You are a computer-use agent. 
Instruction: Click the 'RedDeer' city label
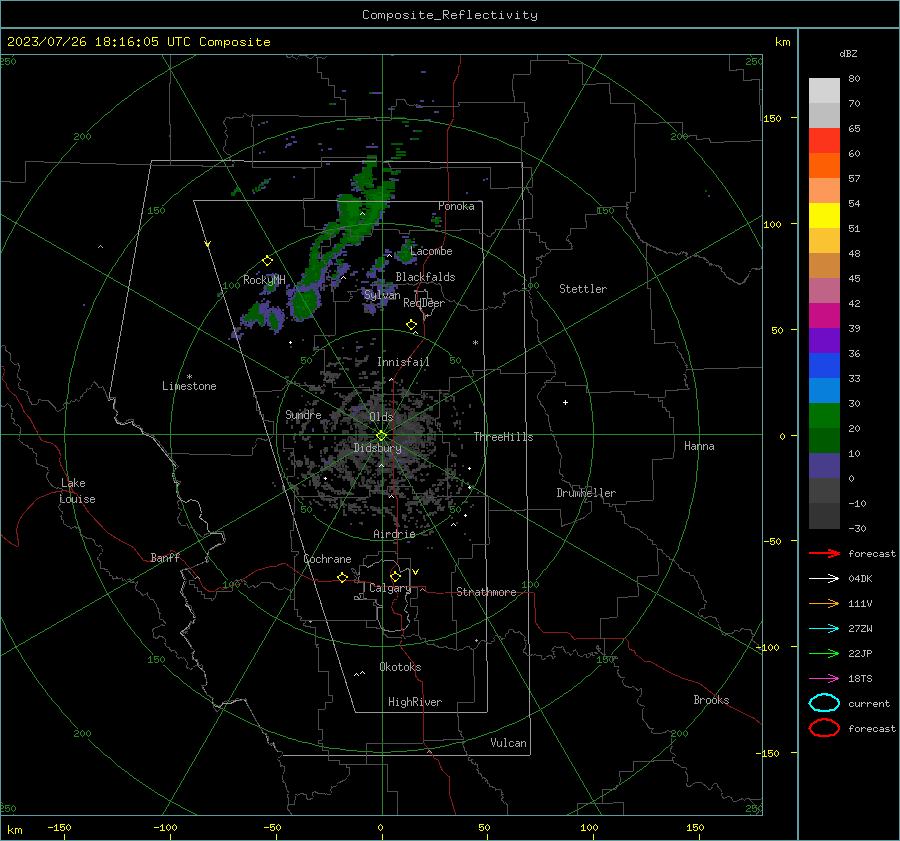(x=424, y=303)
